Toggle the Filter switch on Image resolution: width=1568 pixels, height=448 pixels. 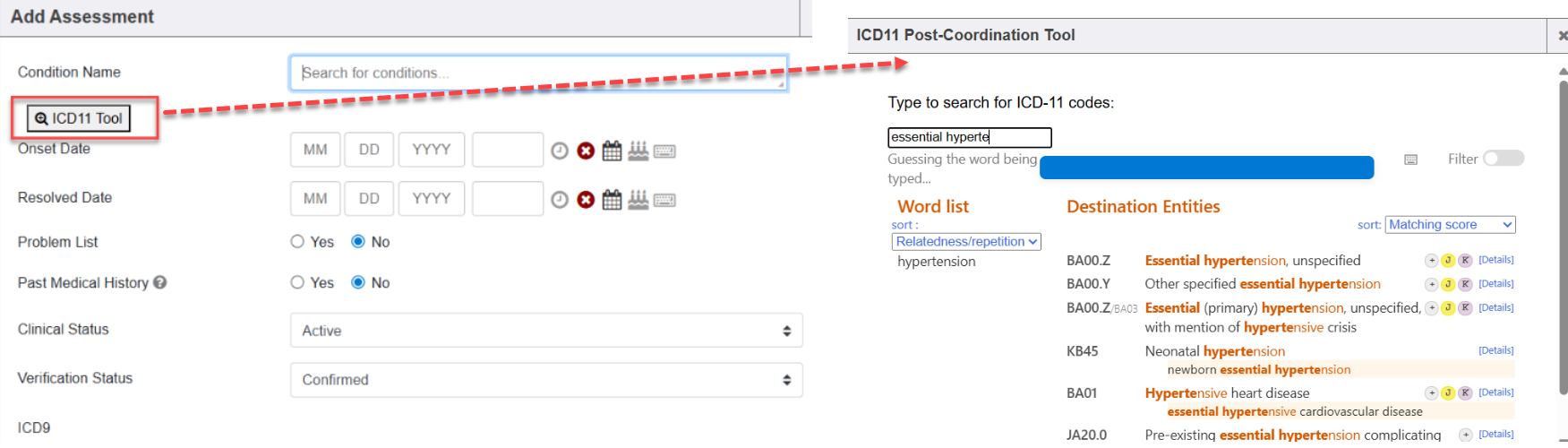(x=1504, y=159)
